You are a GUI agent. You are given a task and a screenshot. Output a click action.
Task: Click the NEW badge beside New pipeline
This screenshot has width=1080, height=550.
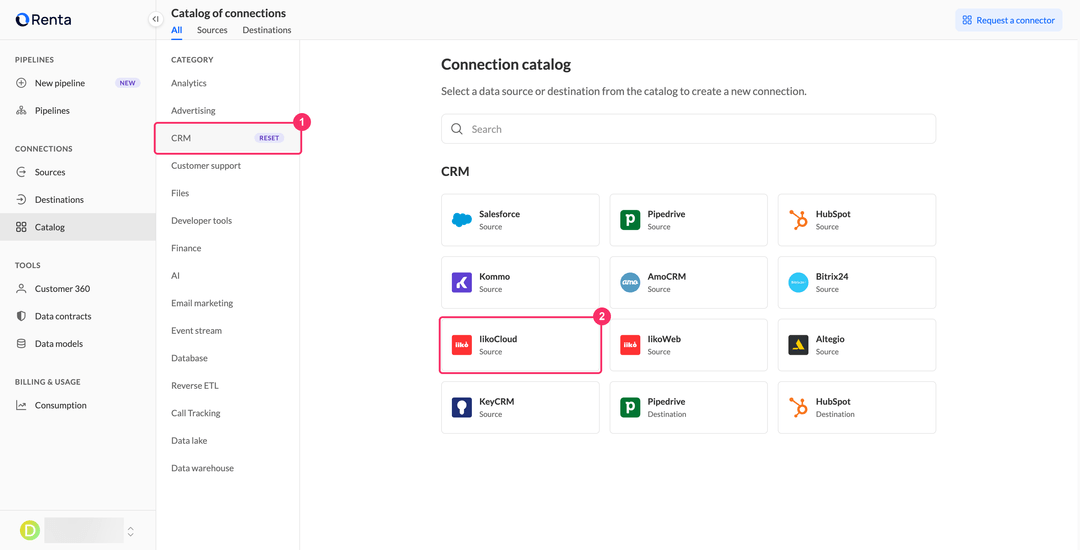click(x=127, y=83)
